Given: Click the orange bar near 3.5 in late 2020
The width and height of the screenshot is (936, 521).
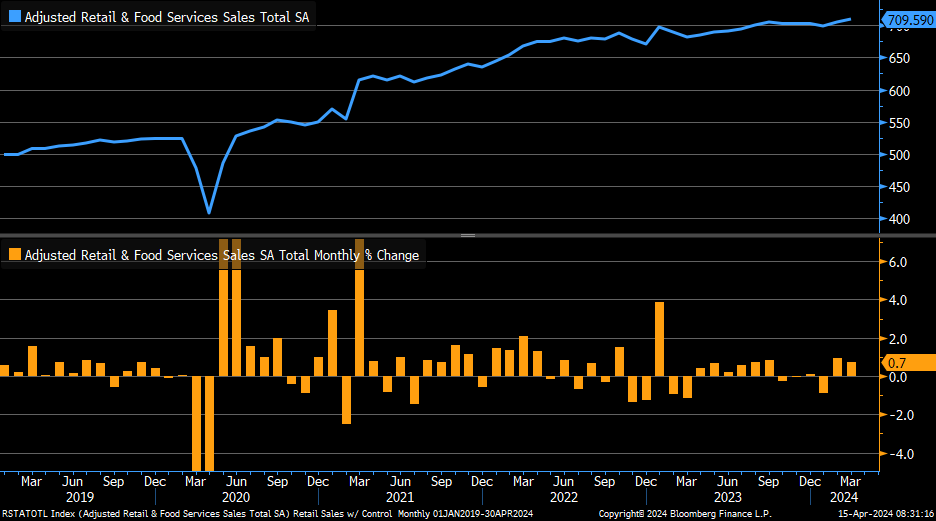Looking at the screenshot, I should click(x=332, y=343).
